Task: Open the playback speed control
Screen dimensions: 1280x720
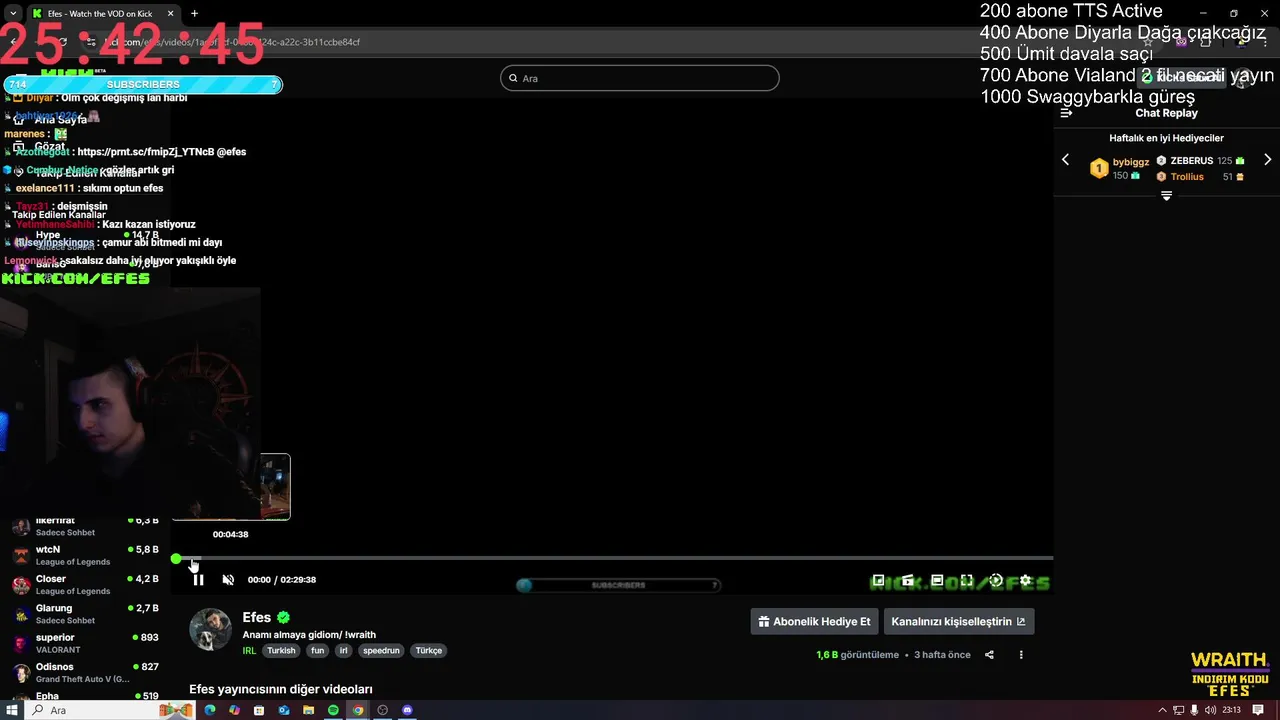Action: [x=996, y=580]
